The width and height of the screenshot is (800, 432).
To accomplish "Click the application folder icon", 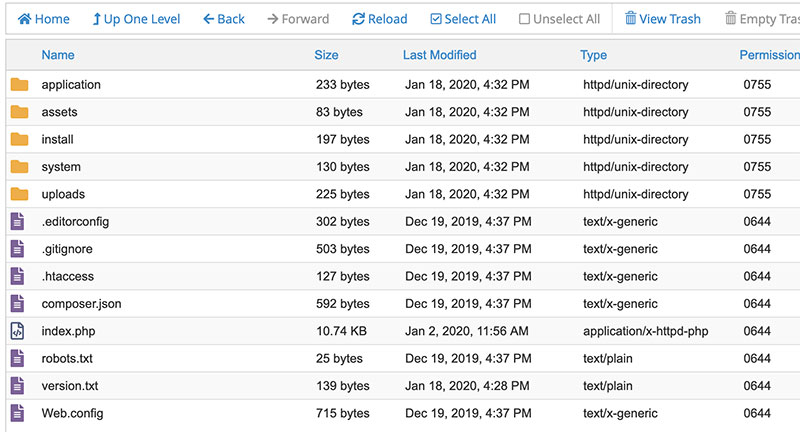I will click(19, 85).
